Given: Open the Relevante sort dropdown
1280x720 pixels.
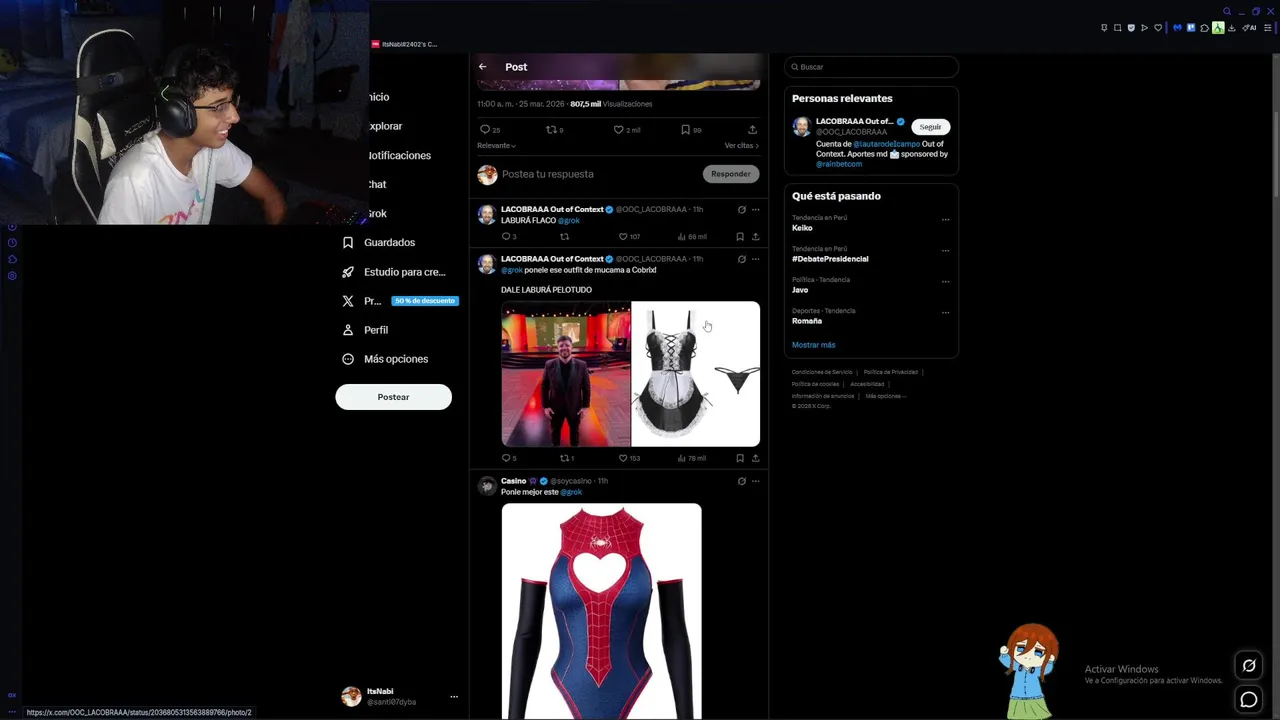Looking at the screenshot, I should point(497,146).
